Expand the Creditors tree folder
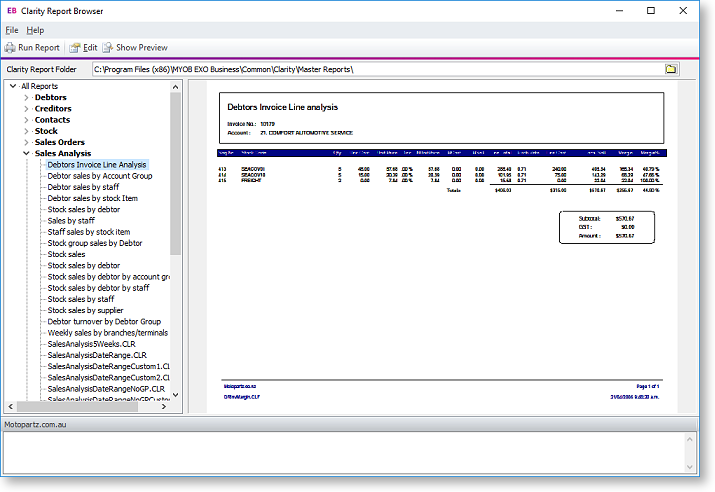 click(27, 109)
